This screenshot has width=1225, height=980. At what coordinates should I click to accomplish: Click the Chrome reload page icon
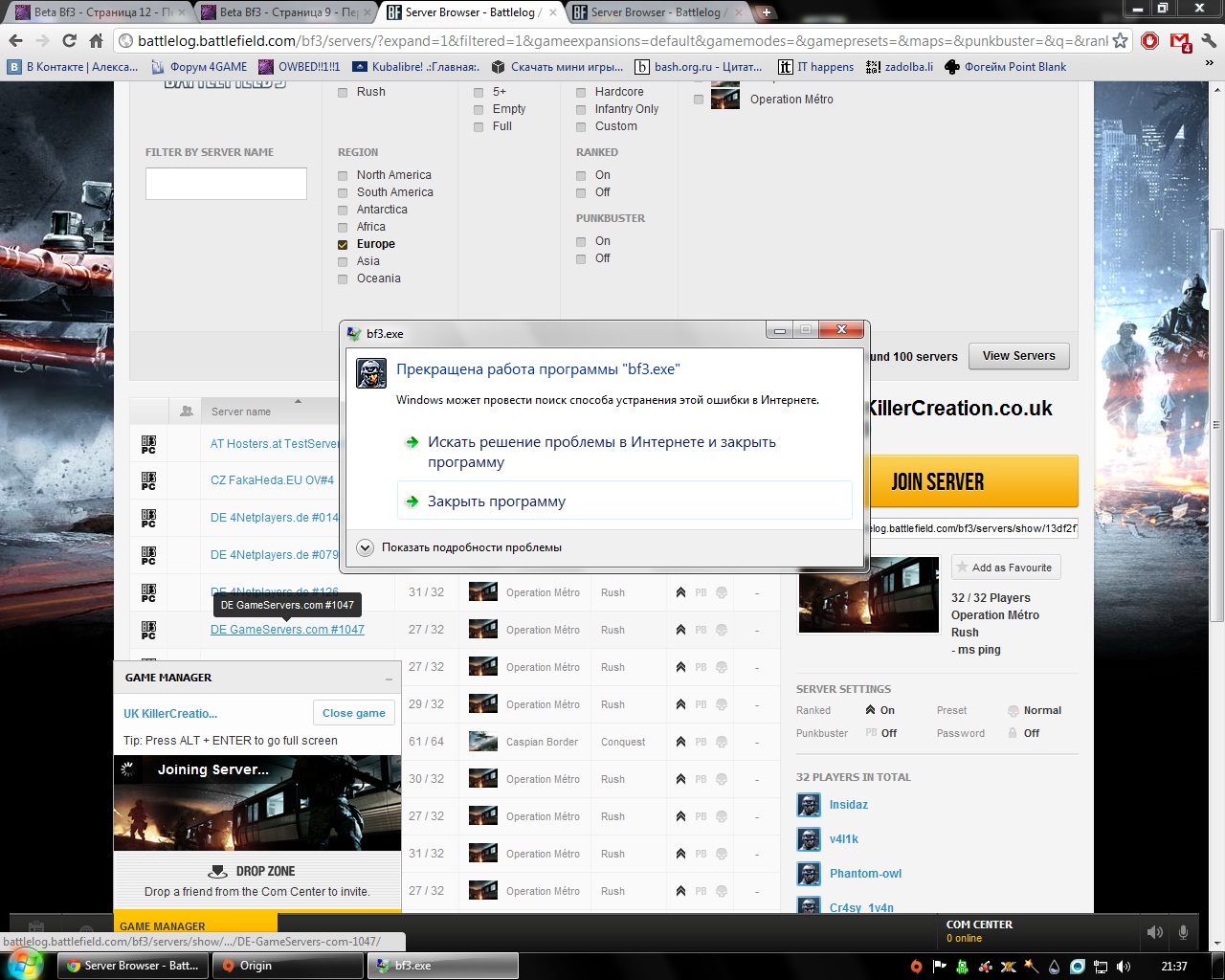[x=69, y=40]
